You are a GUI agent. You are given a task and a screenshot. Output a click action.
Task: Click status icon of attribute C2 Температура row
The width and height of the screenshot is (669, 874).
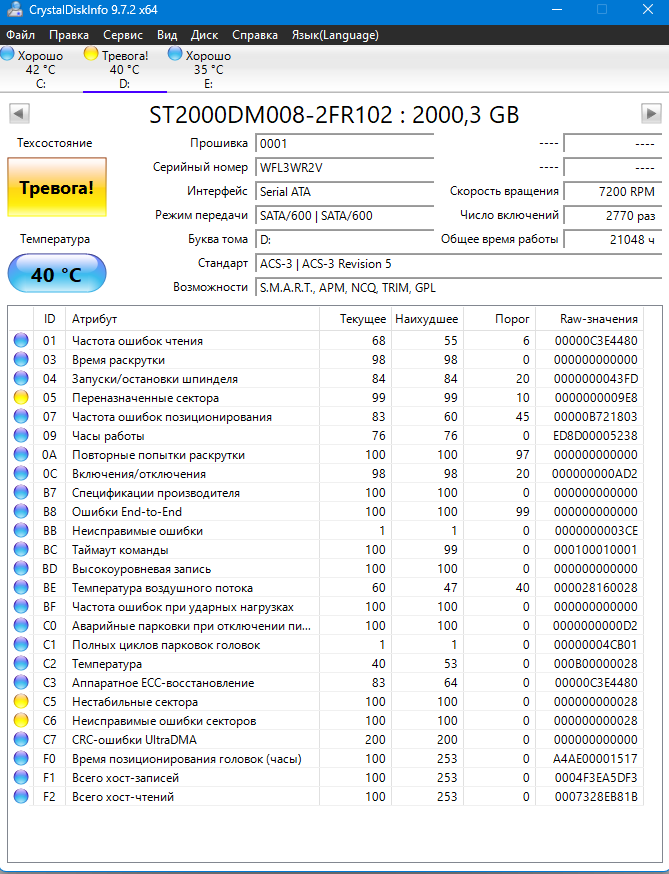(21, 663)
